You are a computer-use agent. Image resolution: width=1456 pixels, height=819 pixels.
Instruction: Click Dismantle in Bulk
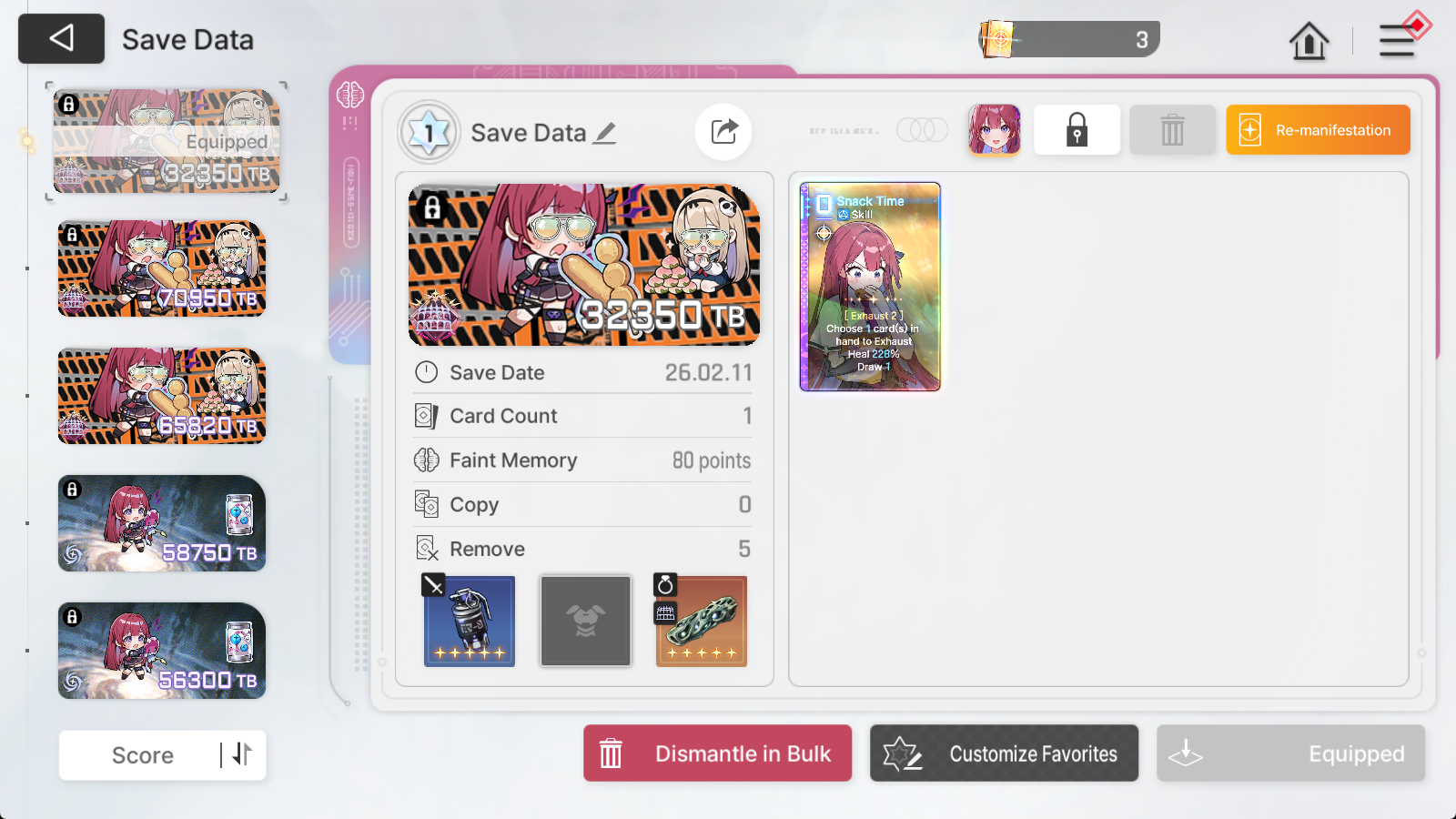(x=717, y=753)
